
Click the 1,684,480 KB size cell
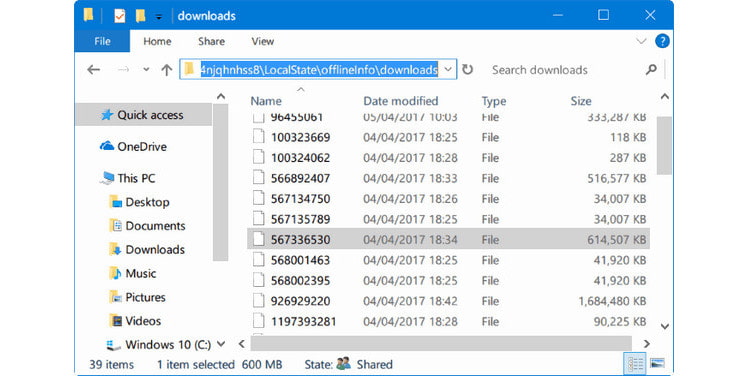tap(612, 301)
